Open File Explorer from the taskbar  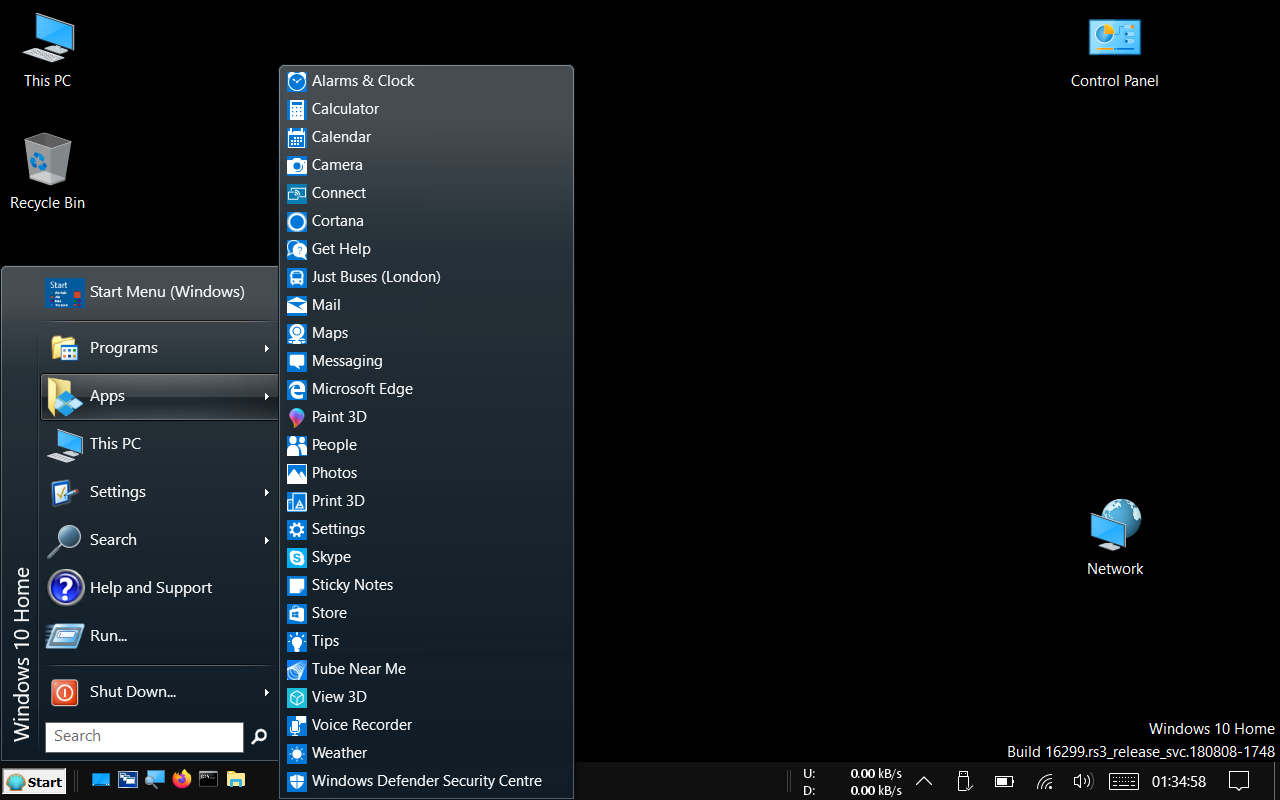(236, 780)
